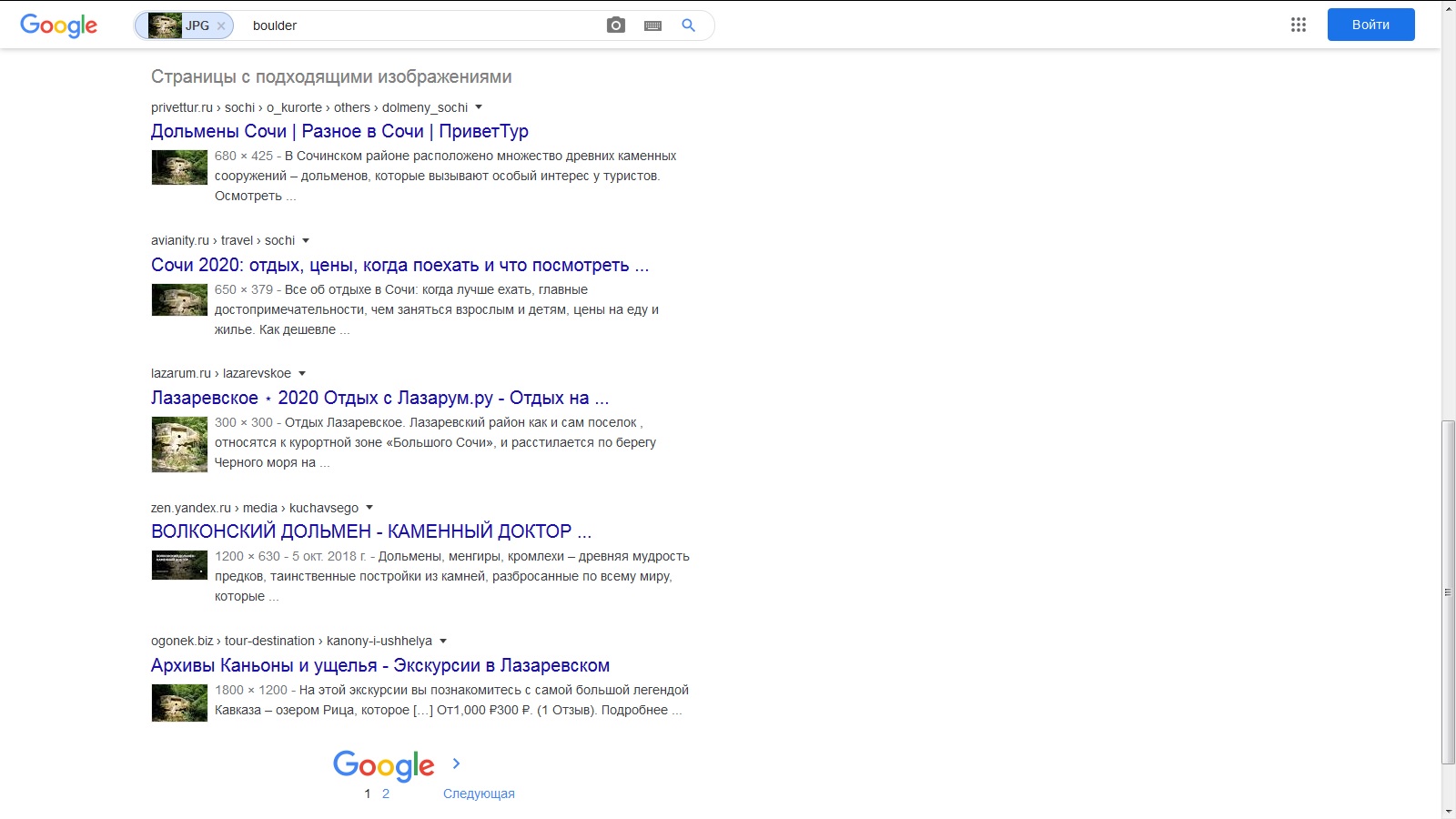Image resolution: width=1456 pixels, height=819 pixels.
Task: Click the thumbnail of Сочи 2020 result
Action: click(179, 300)
